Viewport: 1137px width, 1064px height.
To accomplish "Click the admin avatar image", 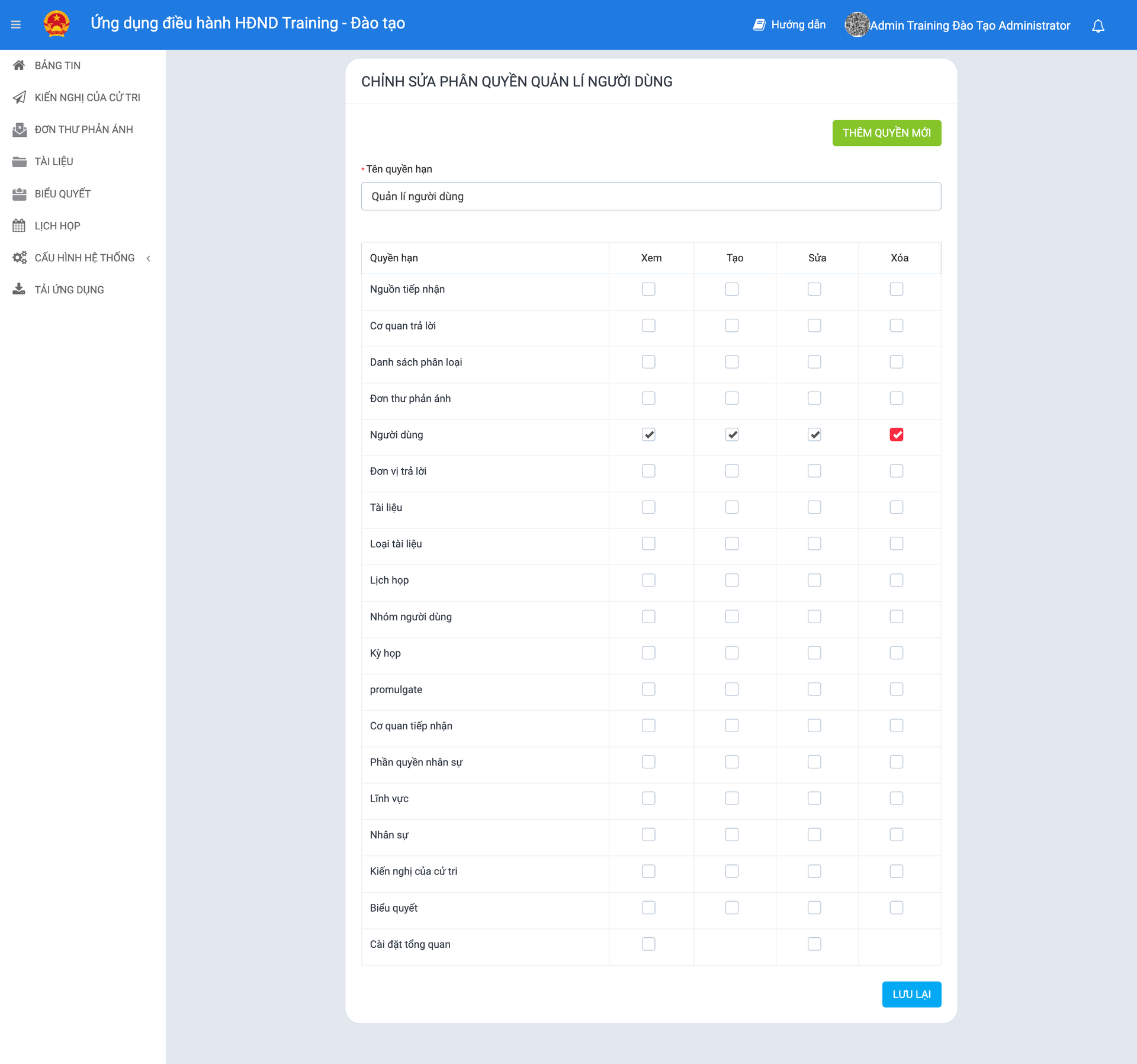I will 856,25.
